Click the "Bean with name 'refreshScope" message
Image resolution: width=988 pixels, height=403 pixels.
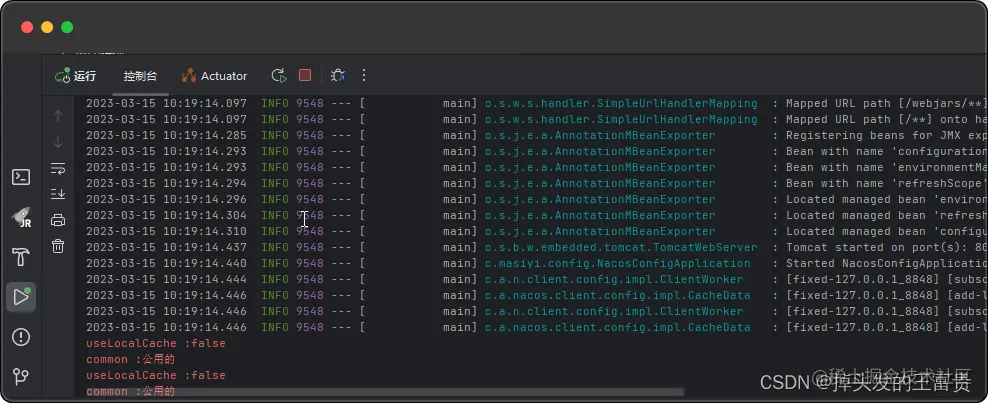pyautogui.click(x=886, y=183)
